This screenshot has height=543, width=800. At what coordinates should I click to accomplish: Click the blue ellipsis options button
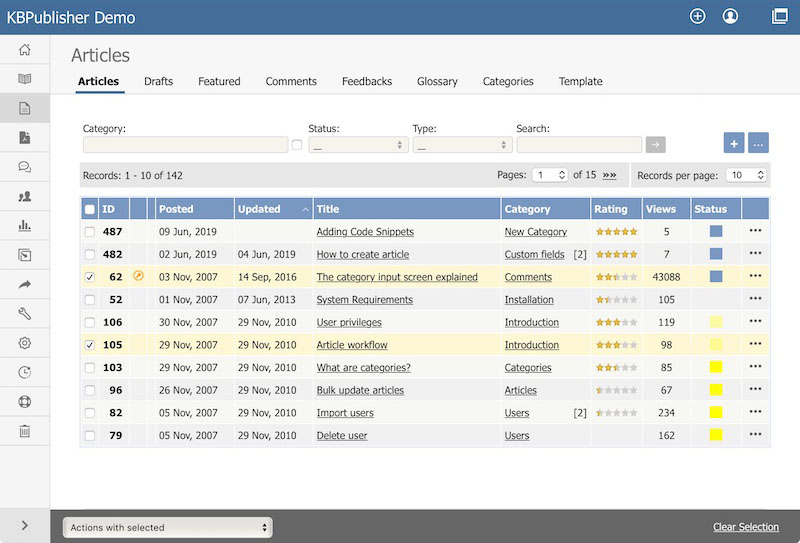pos(758,143)
